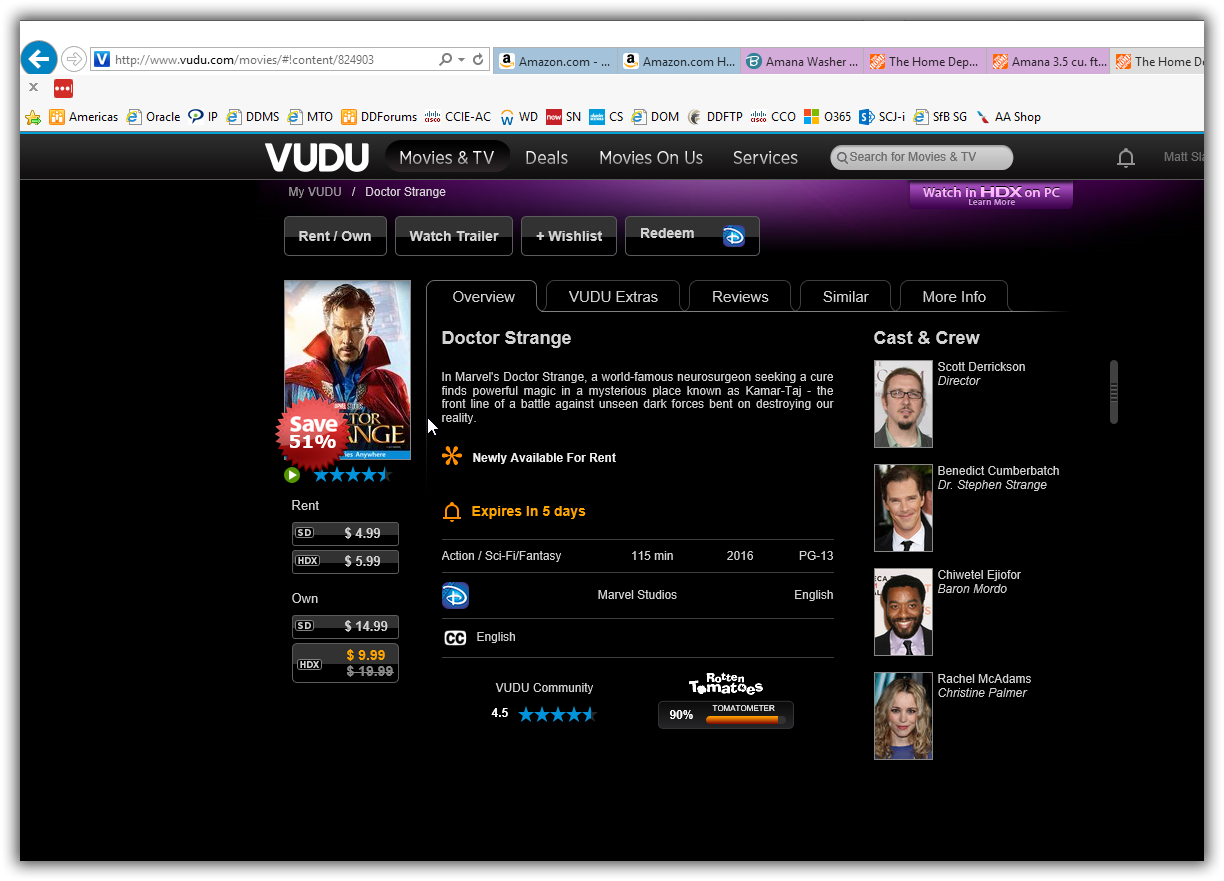
Task: Click the Rent / Own button
Action: click(x=335, y=236)
